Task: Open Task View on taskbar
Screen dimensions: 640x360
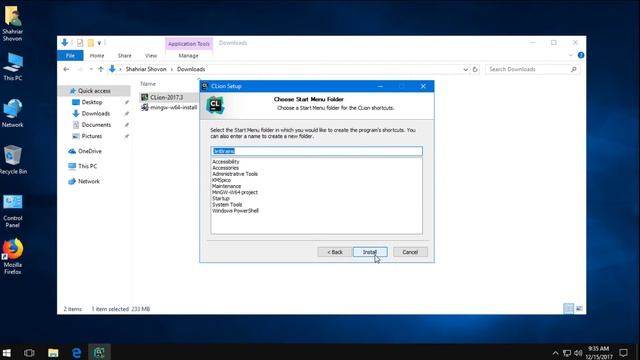Action: tap(29, 353)
